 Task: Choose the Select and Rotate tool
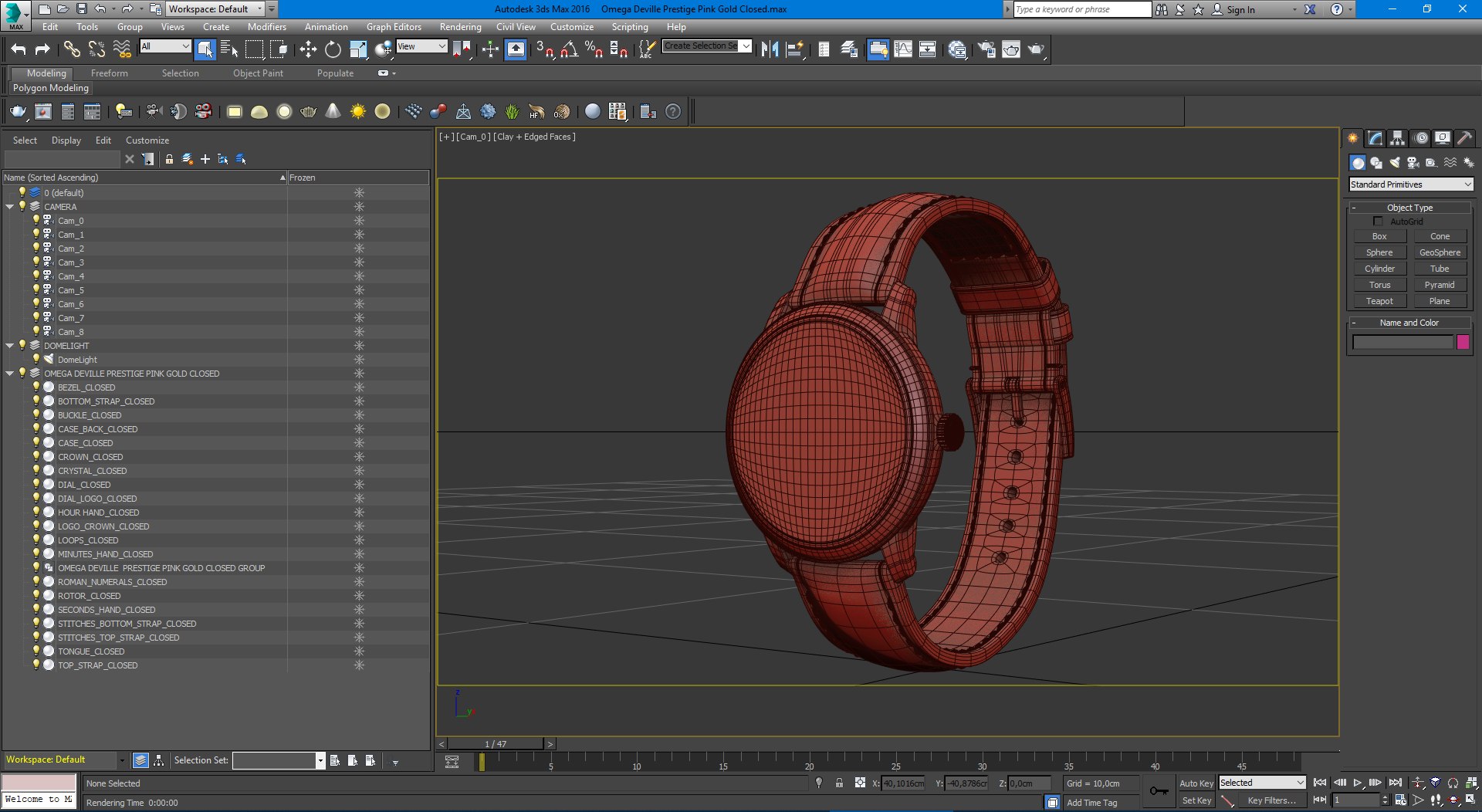[x=333, y=49]
